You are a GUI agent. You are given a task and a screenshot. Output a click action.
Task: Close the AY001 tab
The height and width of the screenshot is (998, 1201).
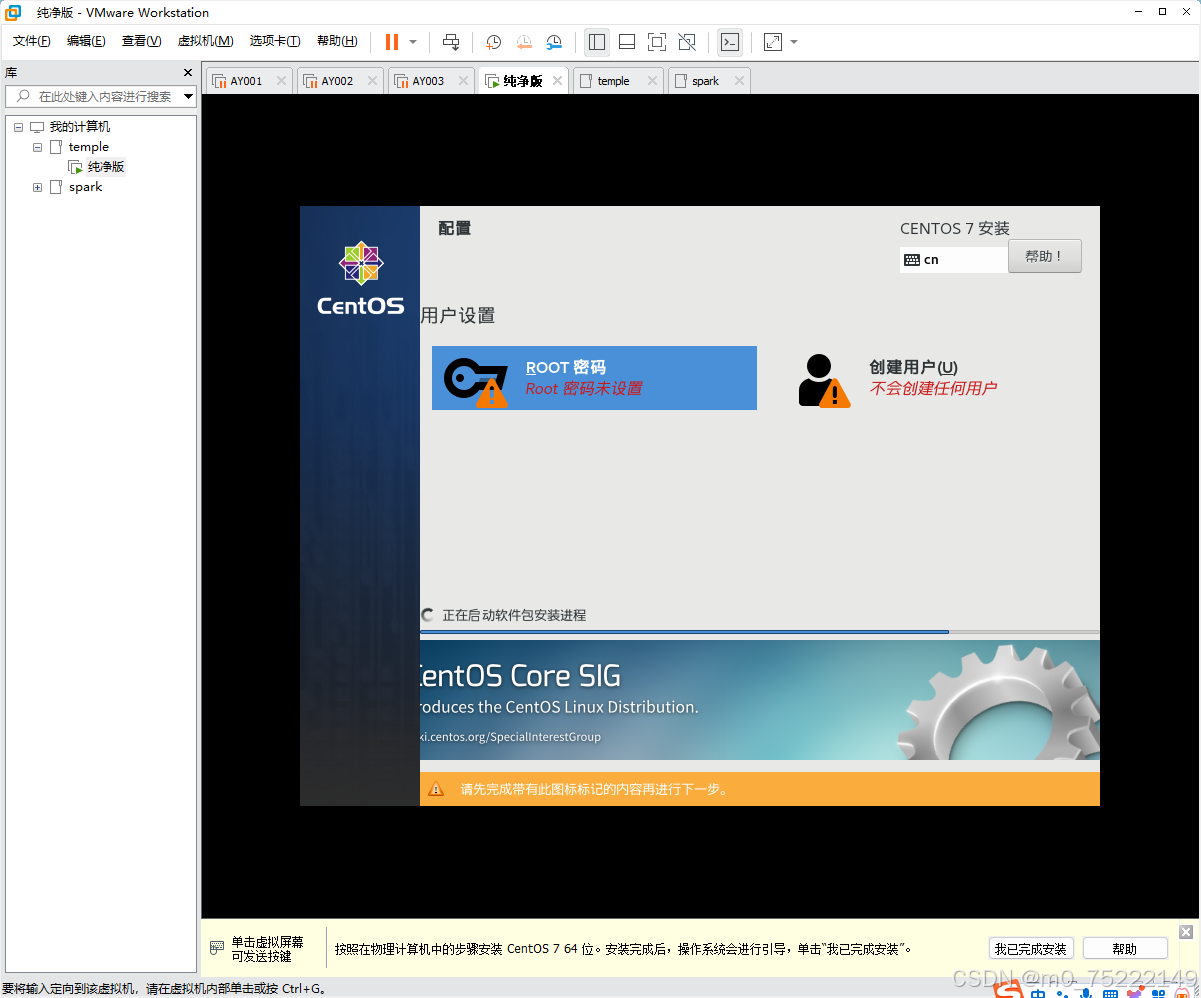coord(281,81)
